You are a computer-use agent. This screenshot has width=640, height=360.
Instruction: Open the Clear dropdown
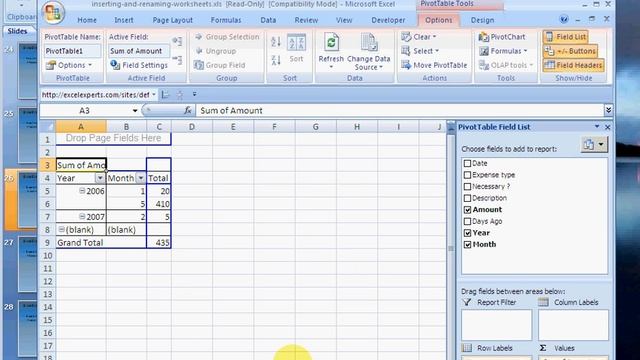pos(419,37)
